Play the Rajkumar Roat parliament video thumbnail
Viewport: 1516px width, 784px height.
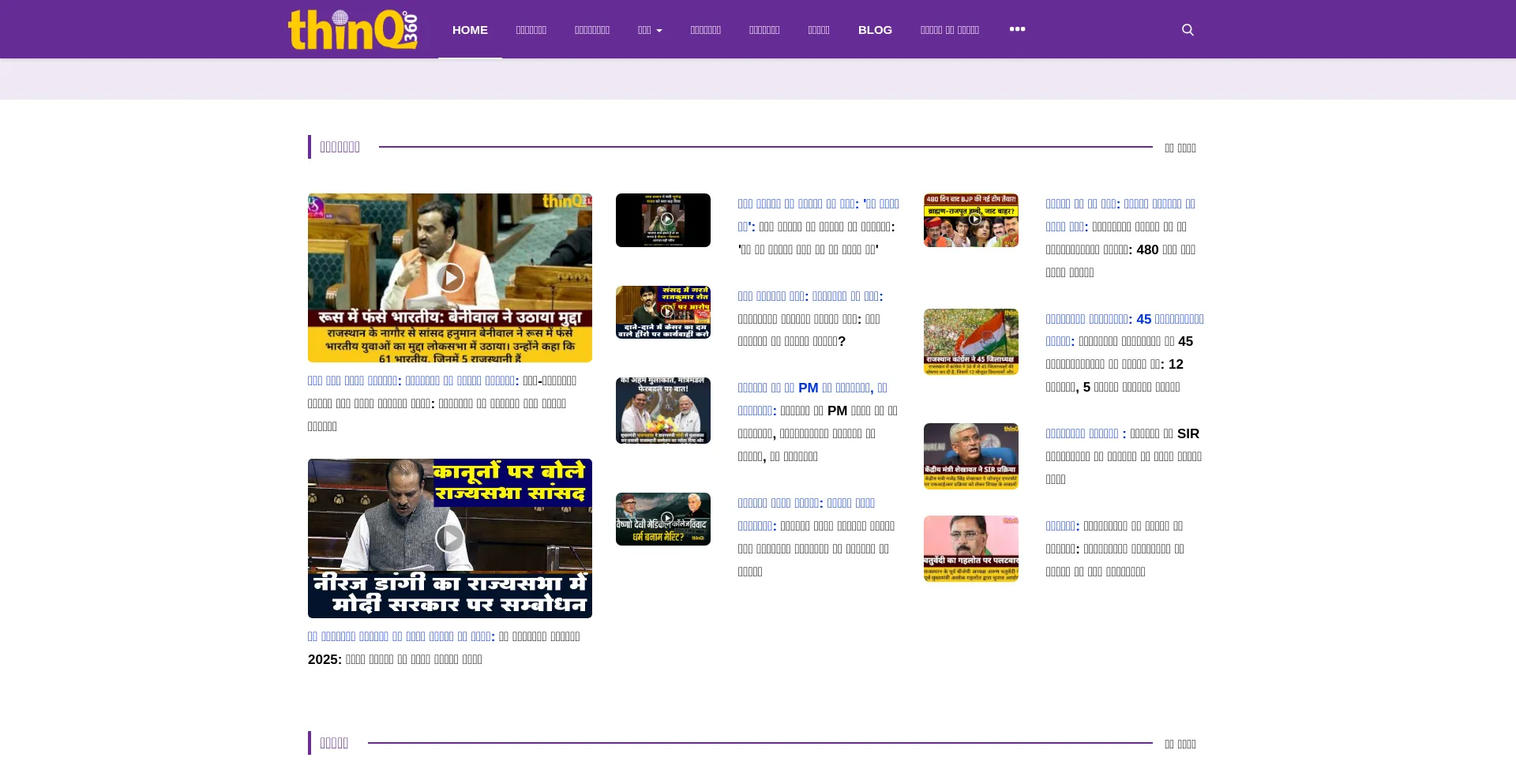[x=663, y=312]
